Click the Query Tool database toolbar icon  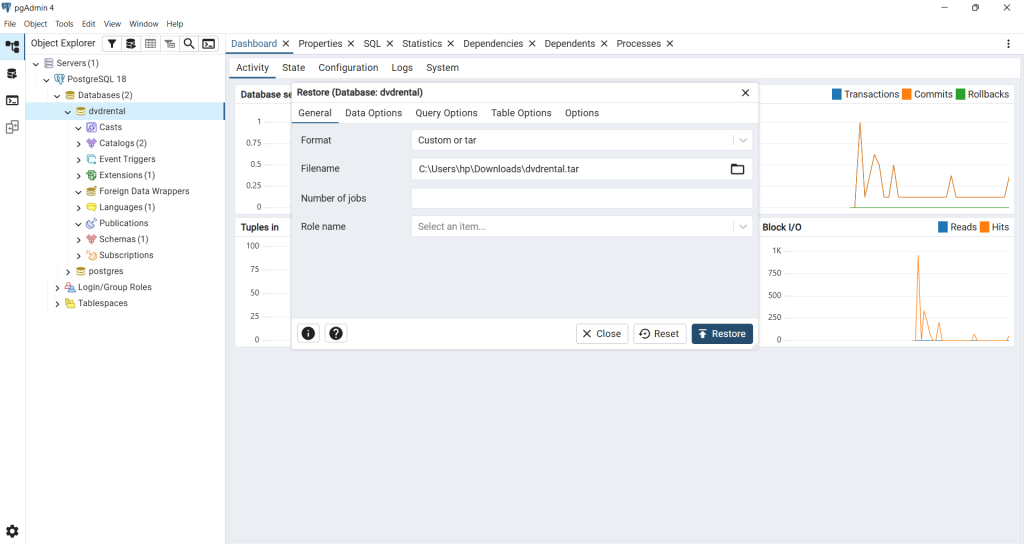(131, 44)
